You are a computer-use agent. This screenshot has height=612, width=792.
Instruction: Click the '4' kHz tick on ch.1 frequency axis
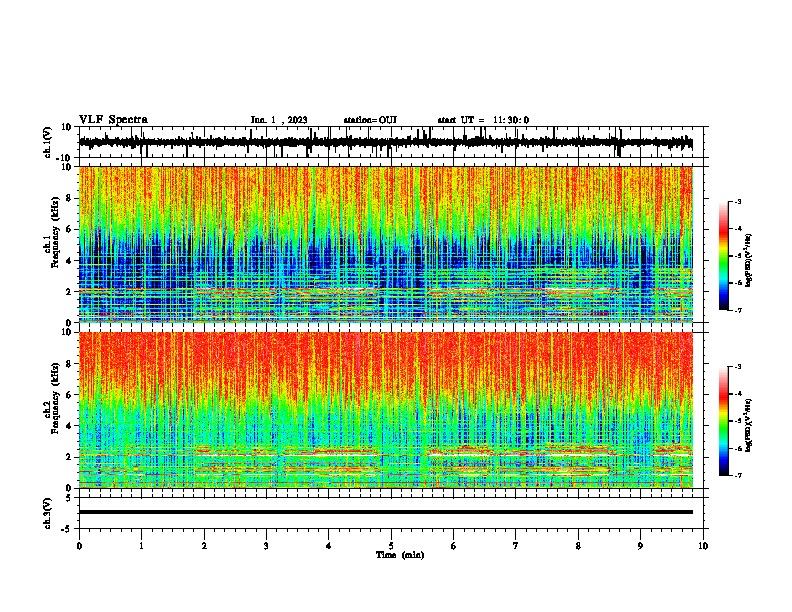[70, 261]
